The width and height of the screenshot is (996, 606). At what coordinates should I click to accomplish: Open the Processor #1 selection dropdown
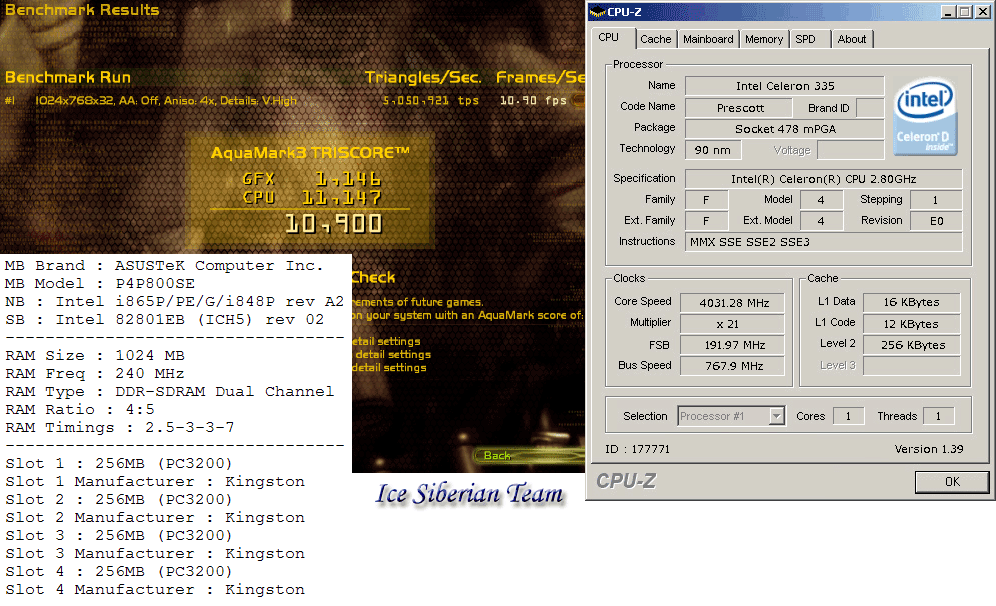[x=731, y=416]
